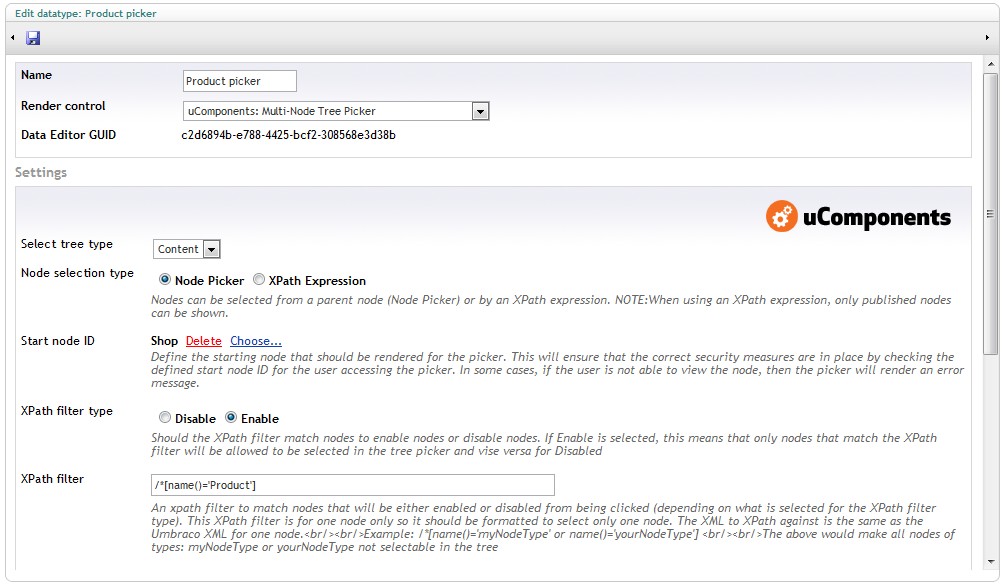The height and width of the screenshot is (588, 1005).
Task: Save the datatype with the floppy disk icon
Action: (x=33, y=38)
